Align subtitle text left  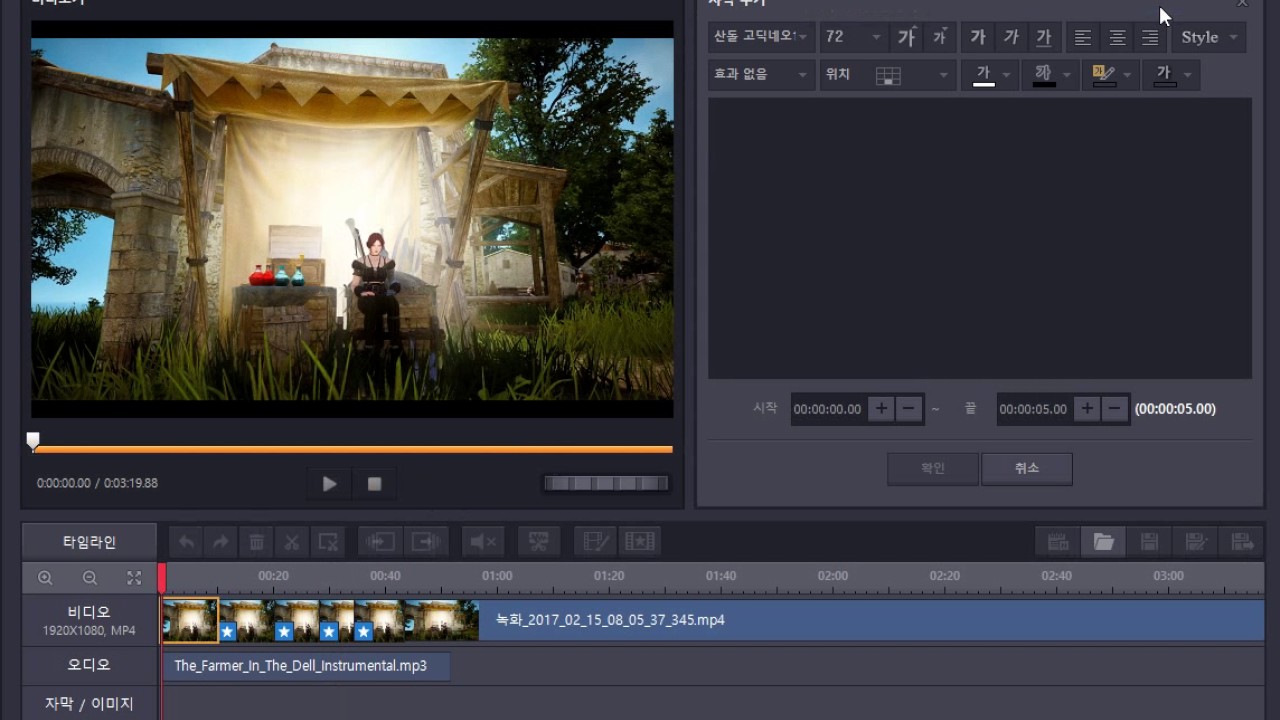tap(1083, 37)
